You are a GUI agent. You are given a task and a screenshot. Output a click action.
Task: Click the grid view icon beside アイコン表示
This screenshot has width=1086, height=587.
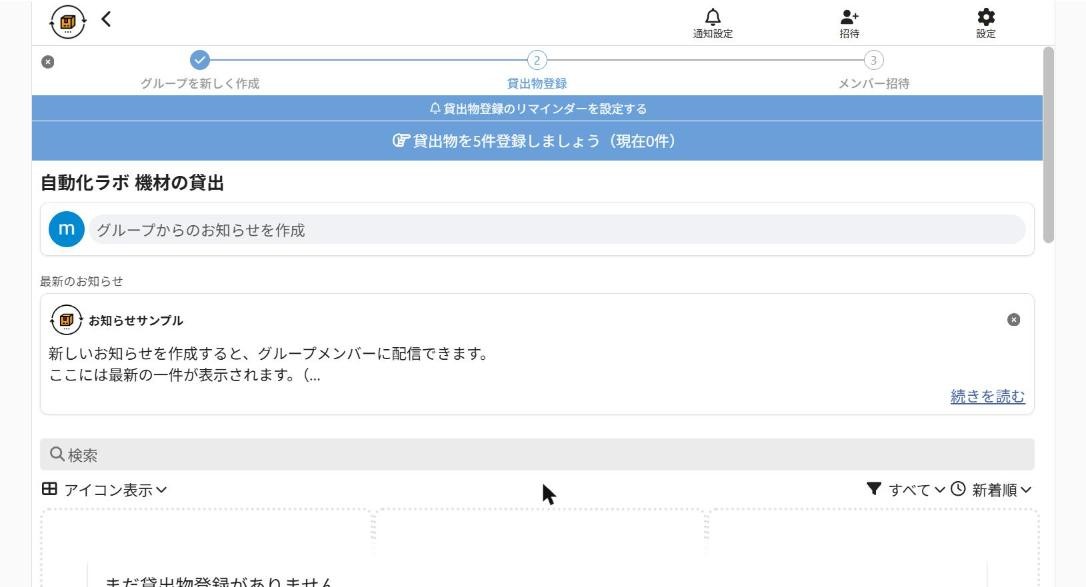(x=49, y=489)
